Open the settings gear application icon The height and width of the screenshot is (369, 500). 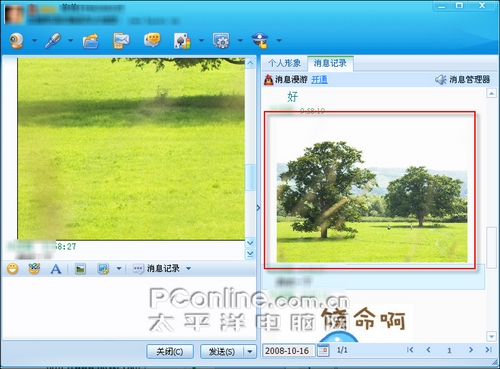(x=221, y=41)
